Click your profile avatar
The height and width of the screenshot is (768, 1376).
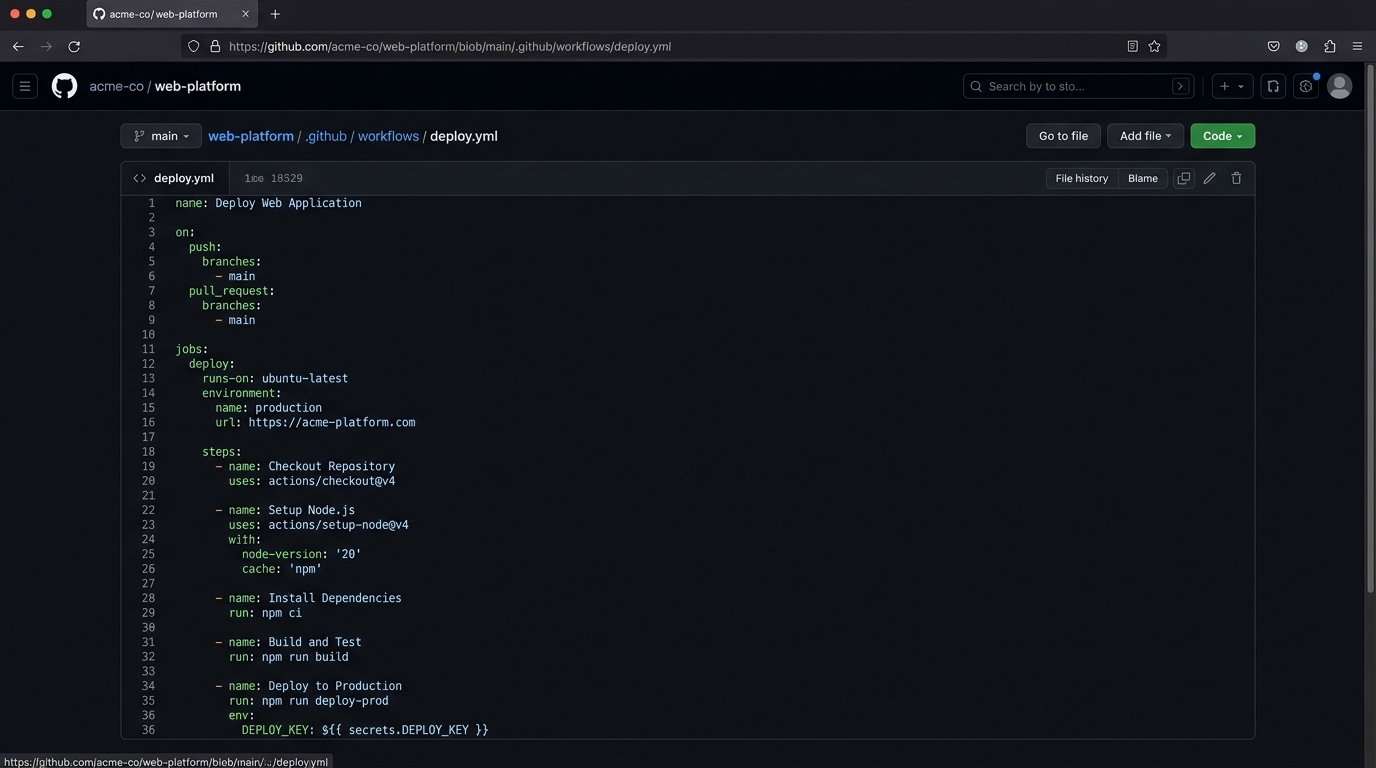1339,86
